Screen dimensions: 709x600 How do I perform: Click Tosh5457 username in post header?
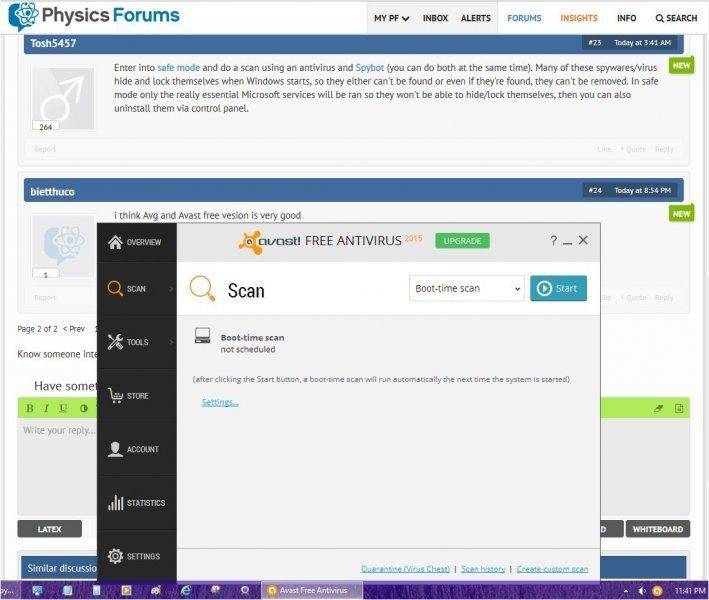pyautogui.click(x=53, y=43)
